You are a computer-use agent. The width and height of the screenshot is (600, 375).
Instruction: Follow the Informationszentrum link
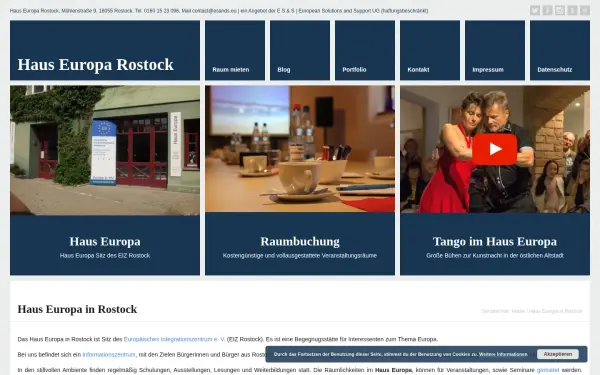click(x=109, y=355)
